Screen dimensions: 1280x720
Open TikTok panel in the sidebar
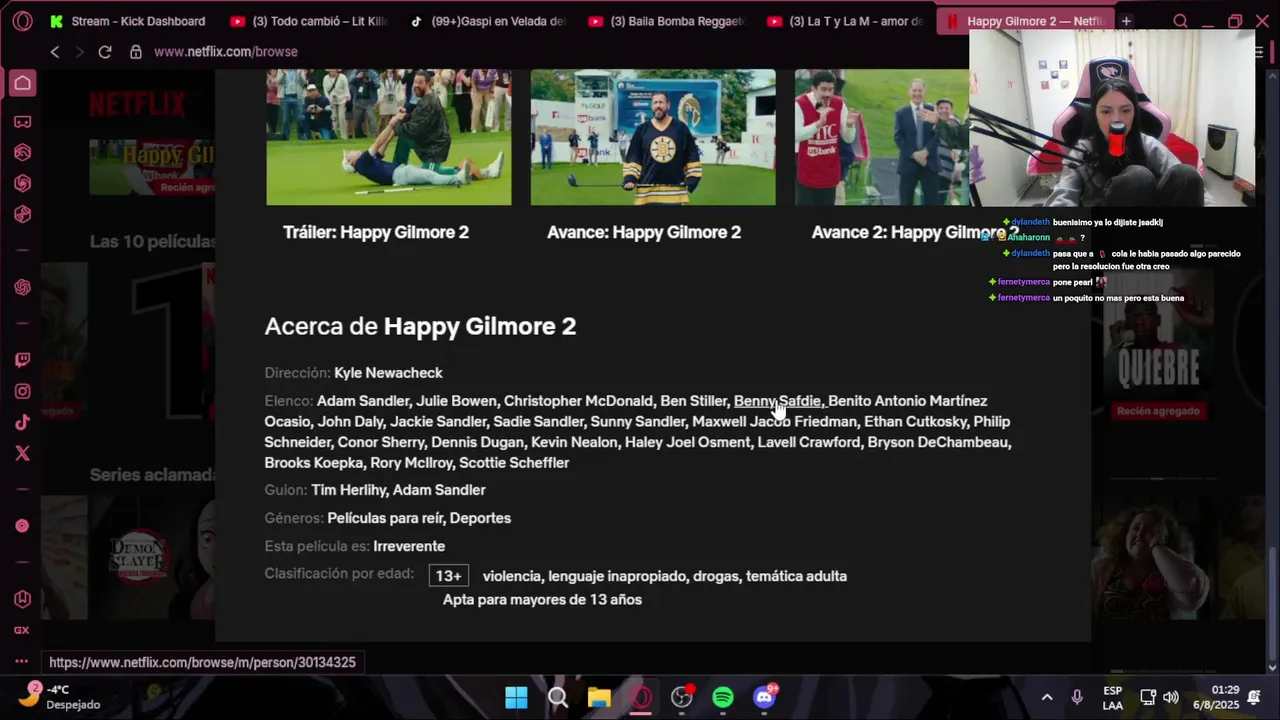[22, 423]
